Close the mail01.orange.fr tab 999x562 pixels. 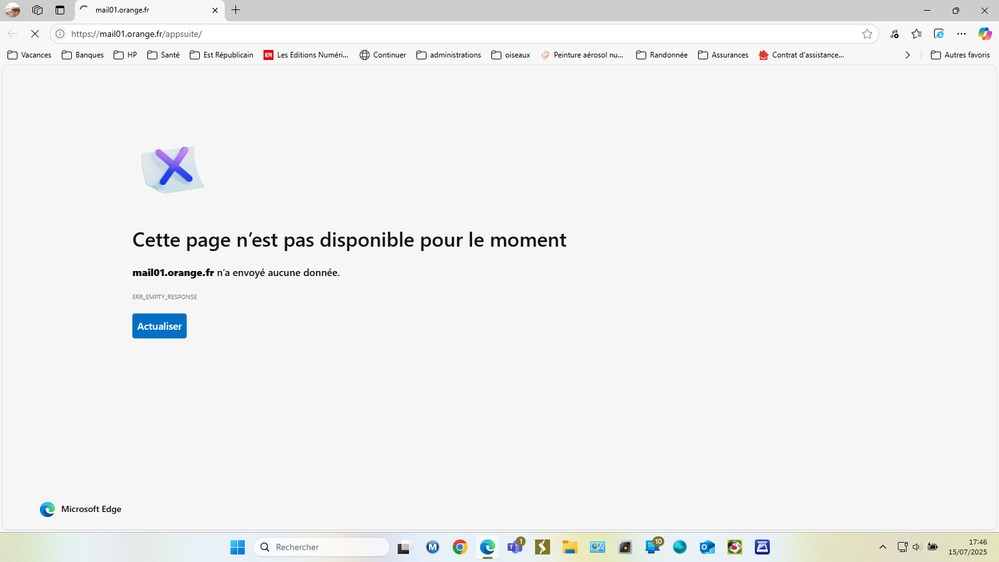215,10
